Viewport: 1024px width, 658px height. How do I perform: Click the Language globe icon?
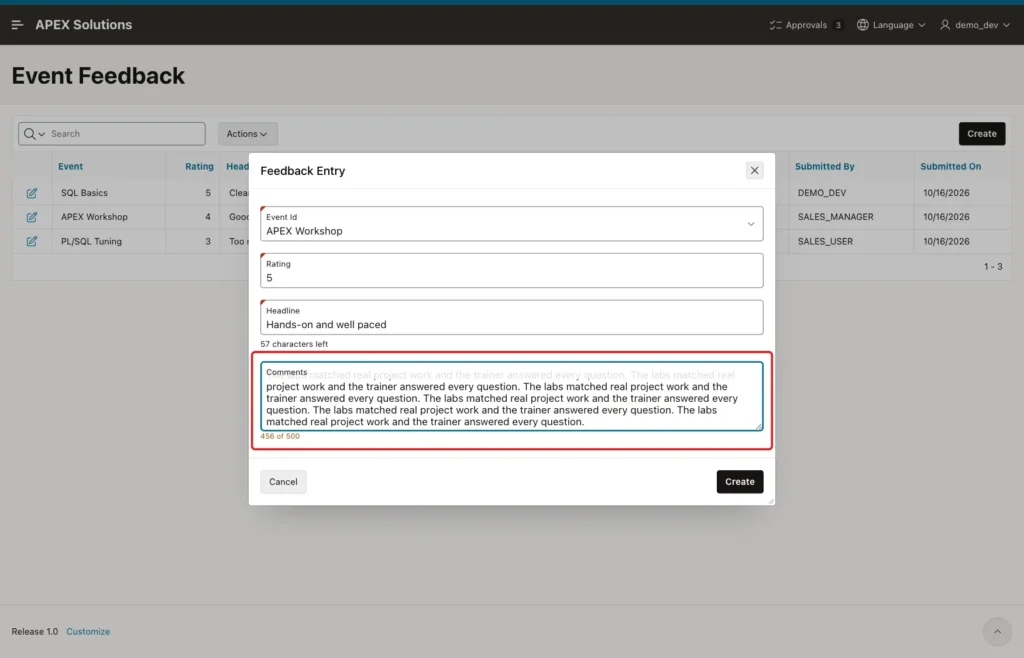coord(863,25)
